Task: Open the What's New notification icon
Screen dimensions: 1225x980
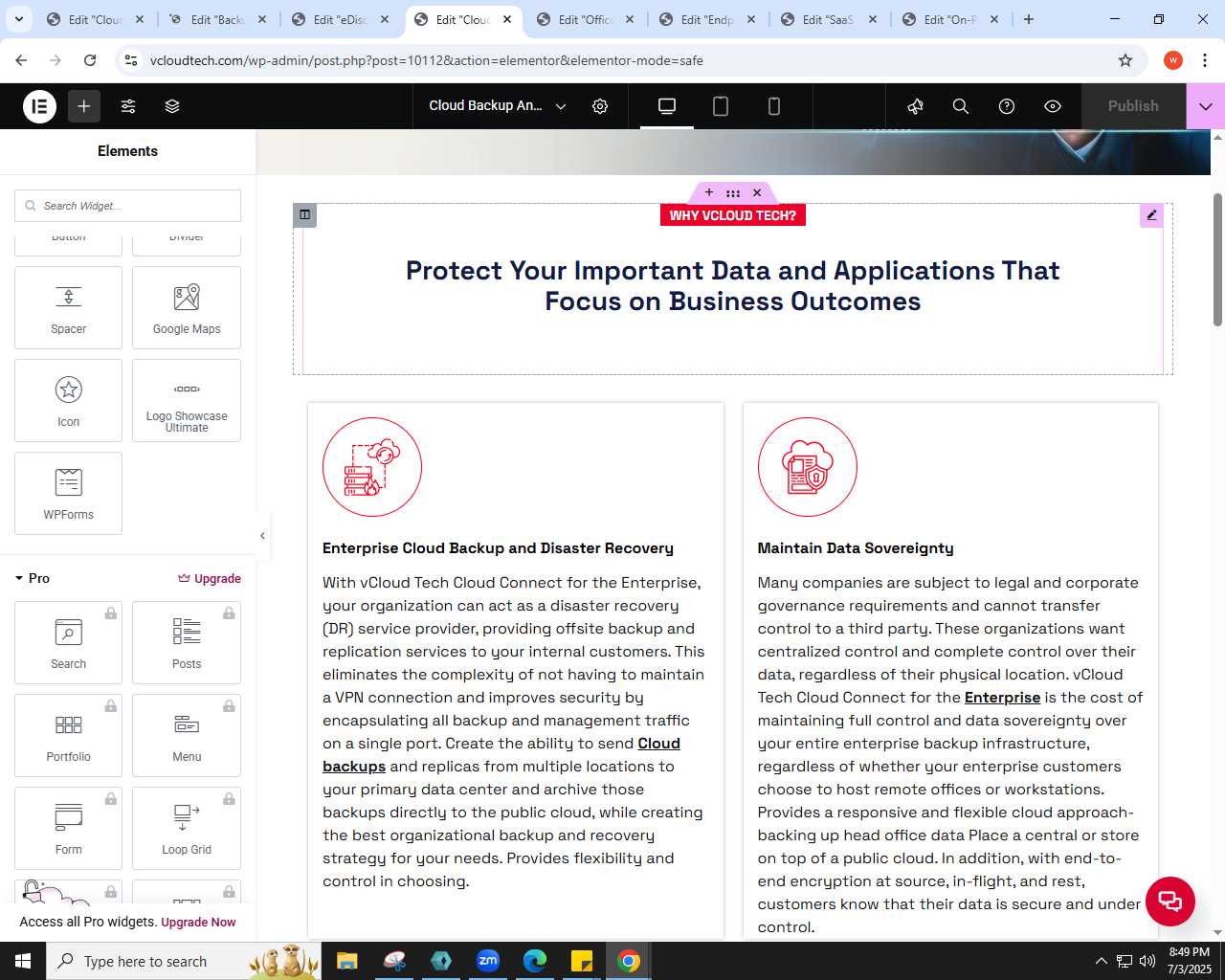Action: pos(915,106)
